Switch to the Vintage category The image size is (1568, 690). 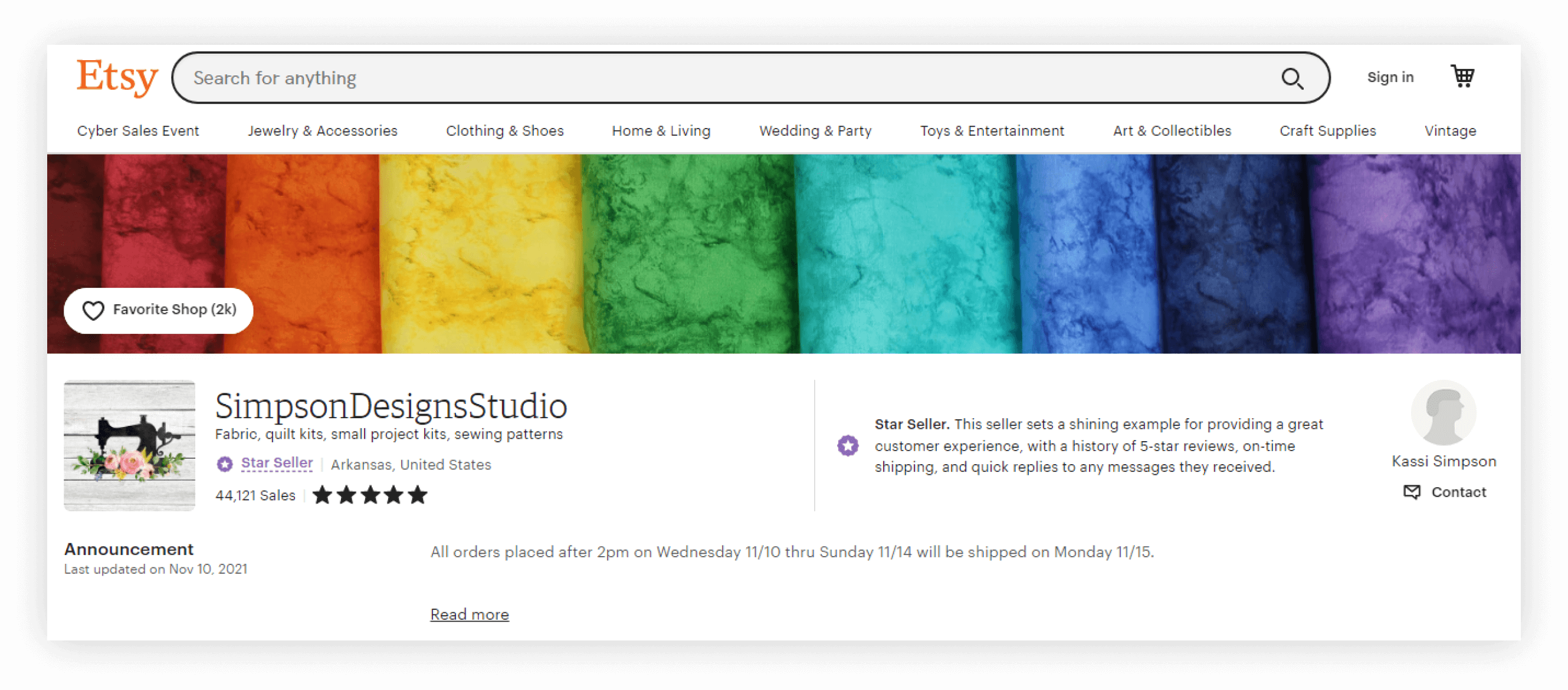pyautogui.click(x=1450, y=130)
